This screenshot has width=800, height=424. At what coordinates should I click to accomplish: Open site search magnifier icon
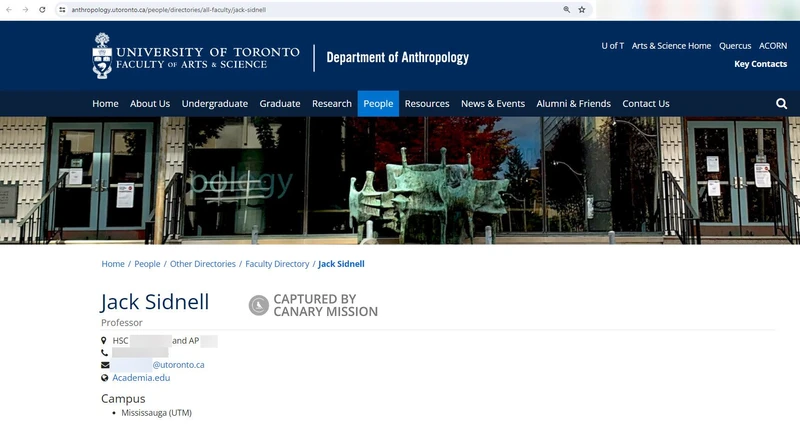pyautogui.click(x=781, y=104)
